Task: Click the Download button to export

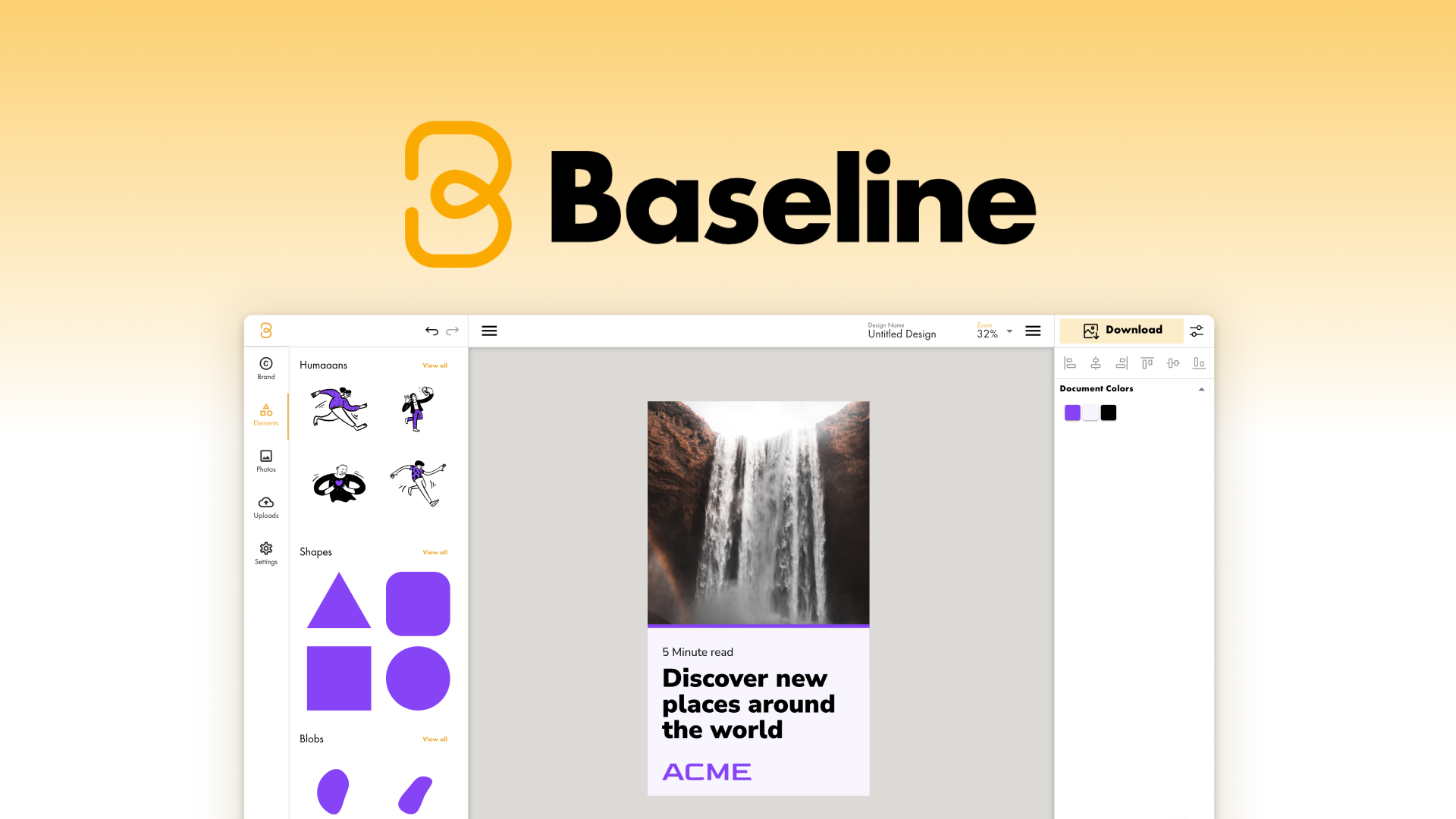Action: (1122, 330)
